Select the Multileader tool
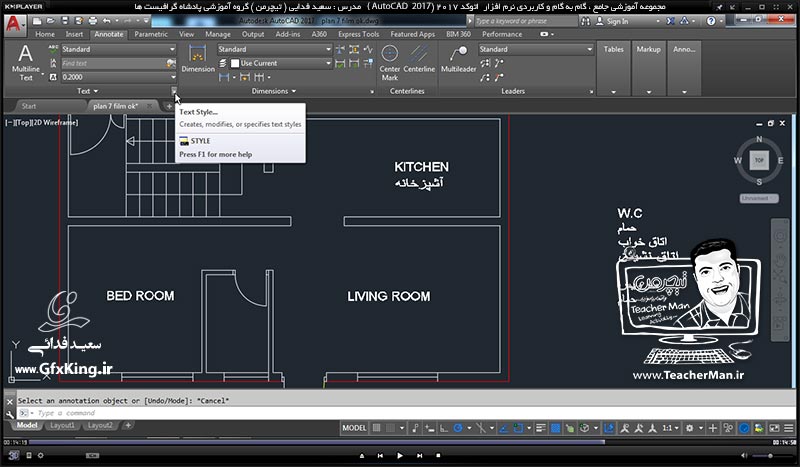The height and width of the screenshot is (467, 800). pyautogui.click(x=458, y=59)
